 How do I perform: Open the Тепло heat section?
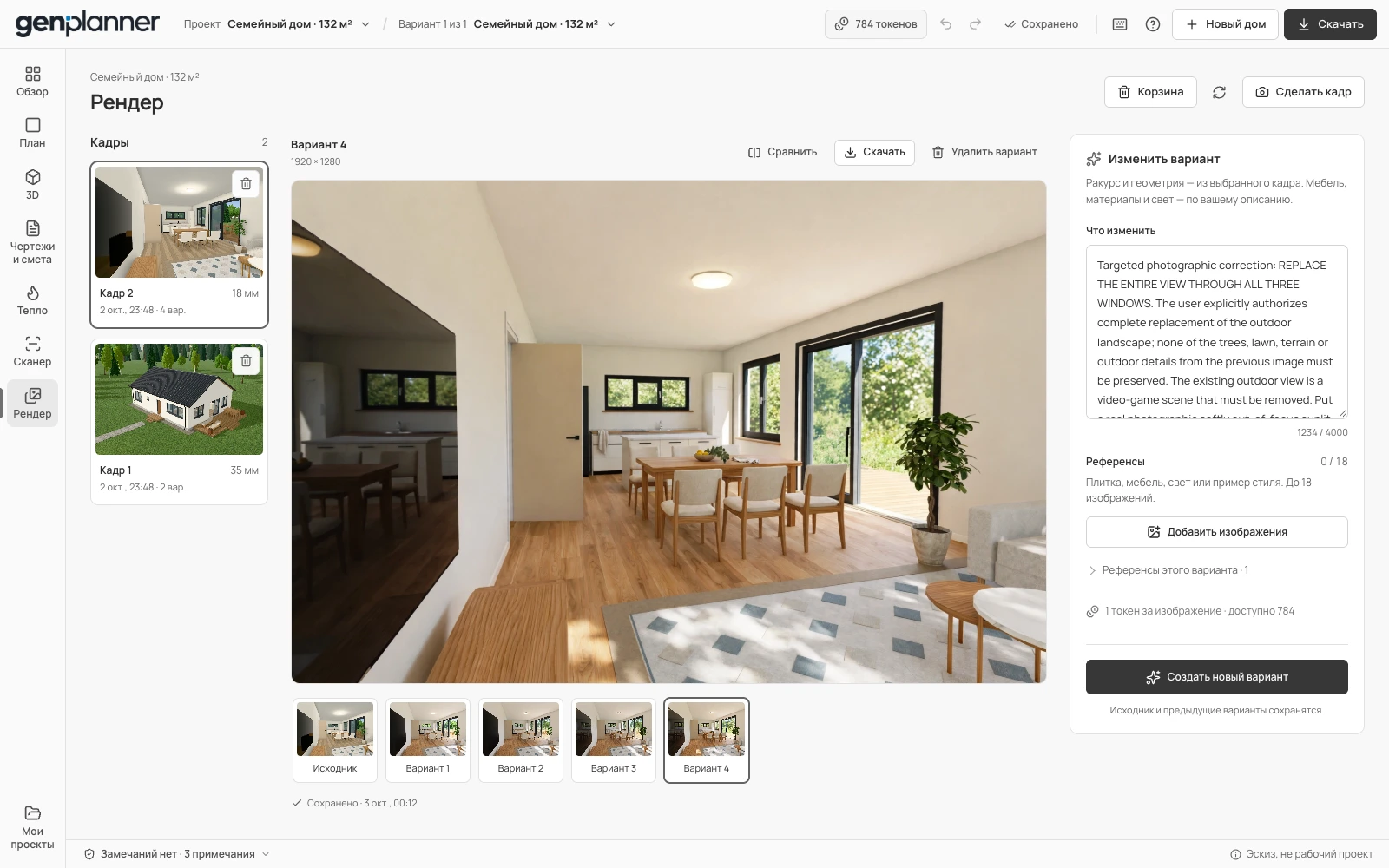pyautogui.click(x=32, y=300)
